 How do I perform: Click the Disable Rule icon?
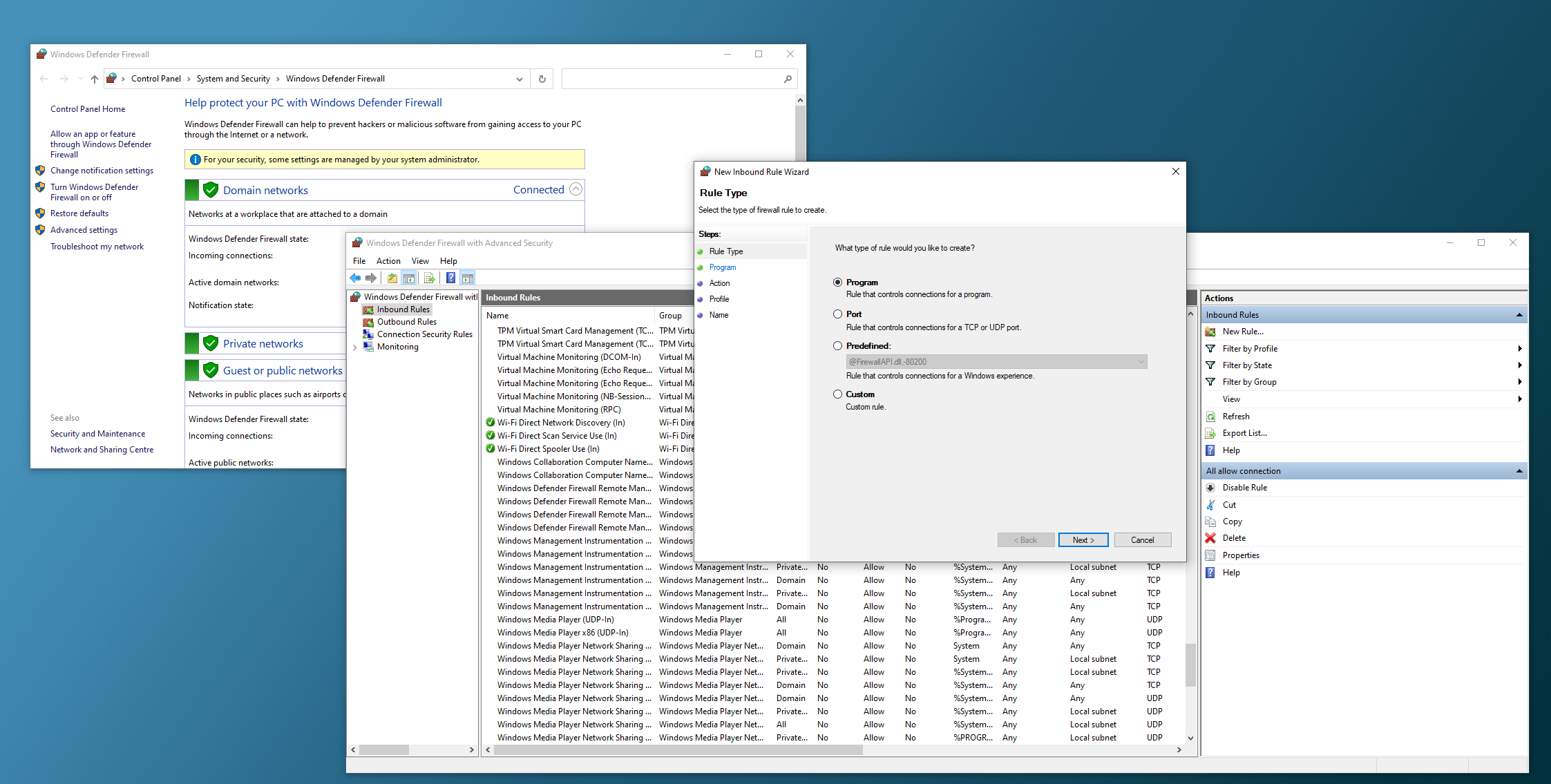coord(1211,487)
